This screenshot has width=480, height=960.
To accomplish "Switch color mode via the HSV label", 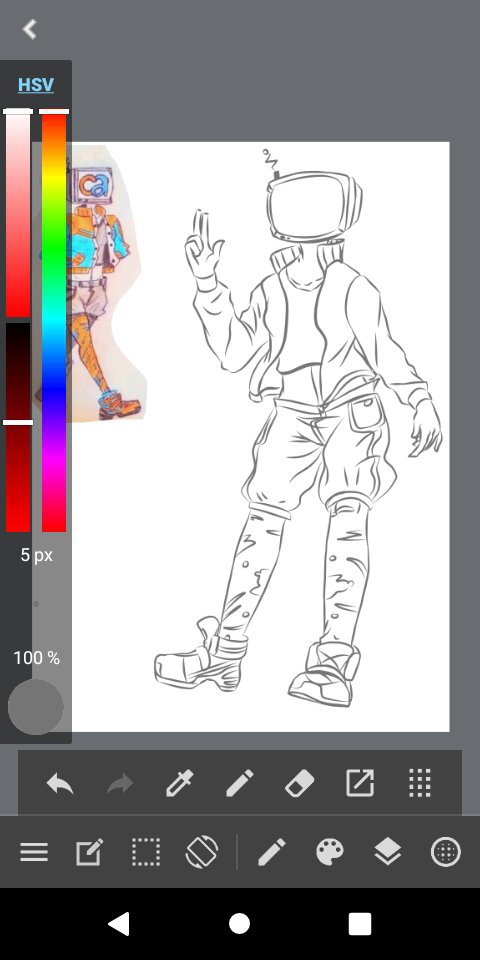I will click(x=36, y=84).
